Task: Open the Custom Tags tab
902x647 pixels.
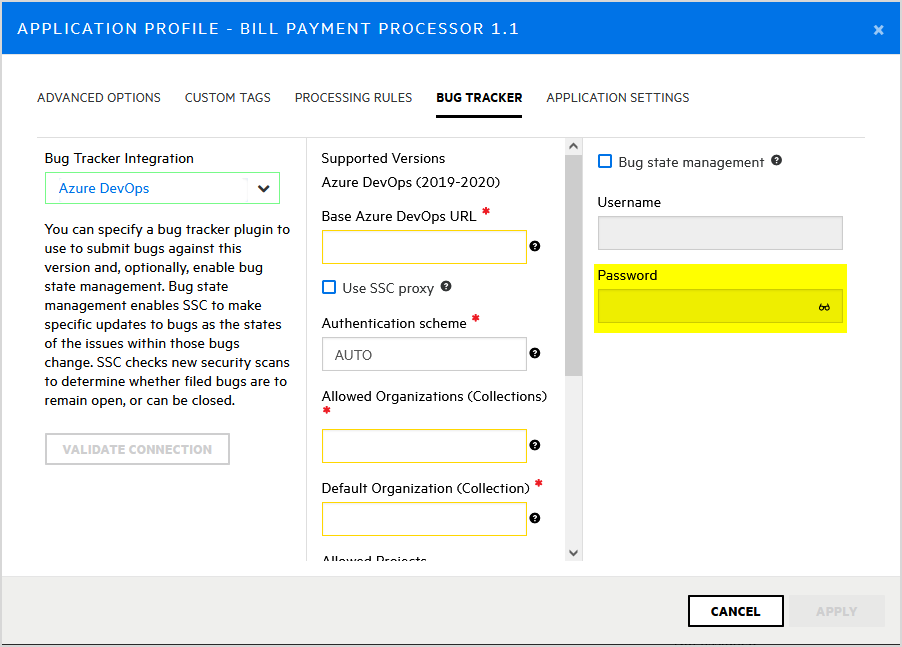Action: coord(228,98)
